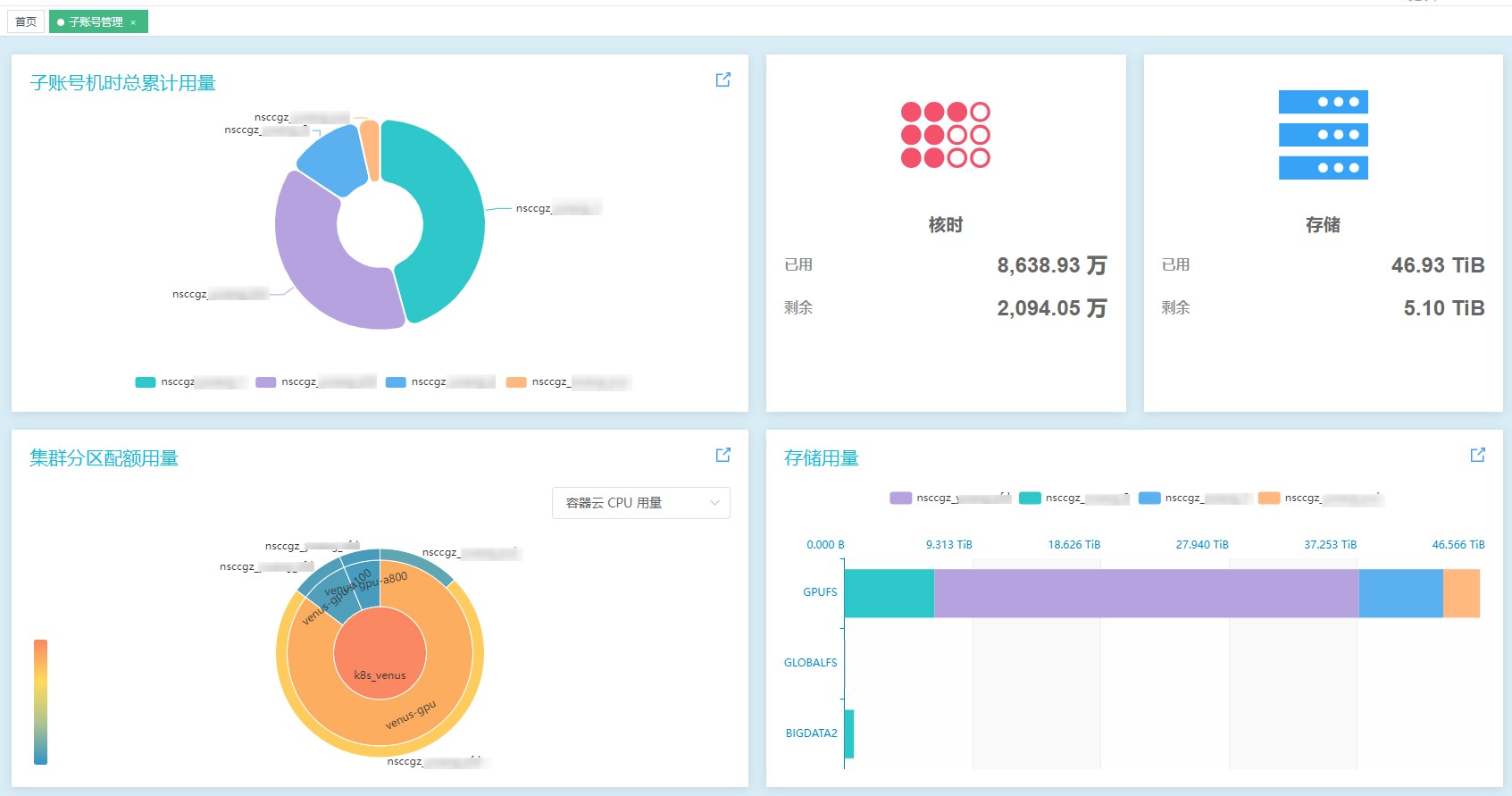Open the 首页 tab

[26, 21]
